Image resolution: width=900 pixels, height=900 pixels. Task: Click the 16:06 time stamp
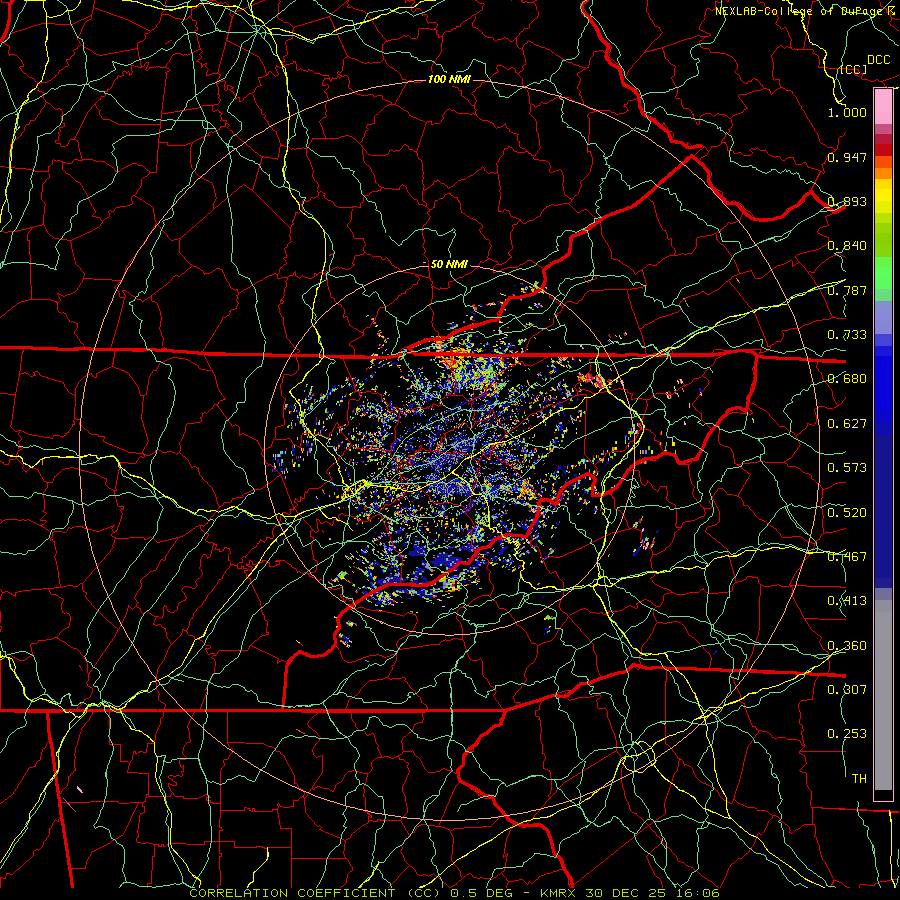click(696, 893)
